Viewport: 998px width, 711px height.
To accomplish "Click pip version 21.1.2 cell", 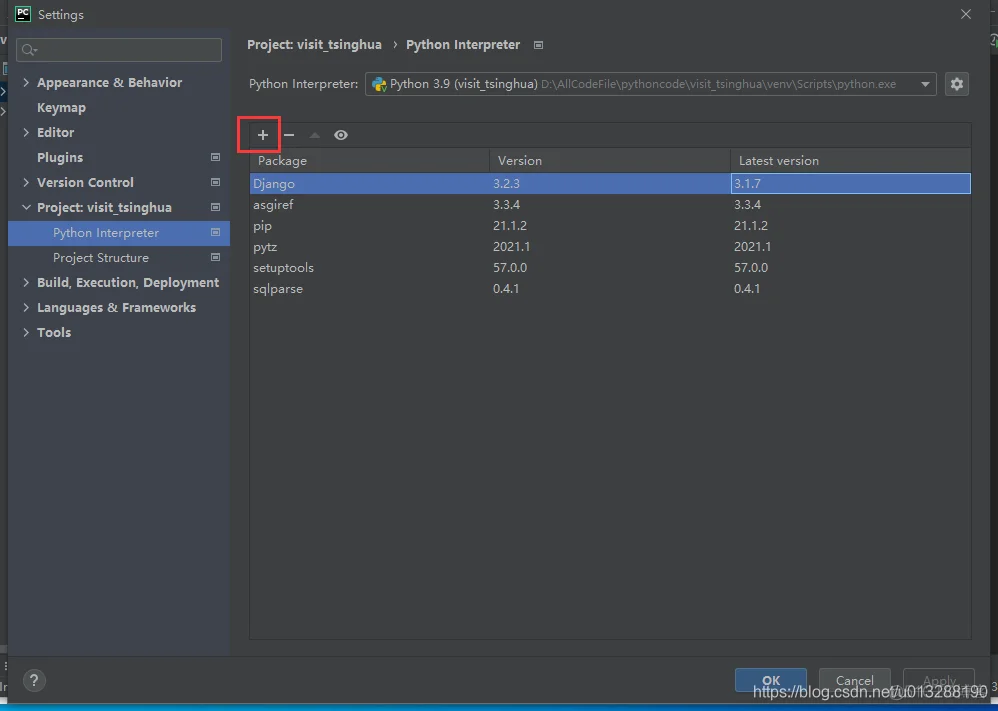I will [610, 225].
